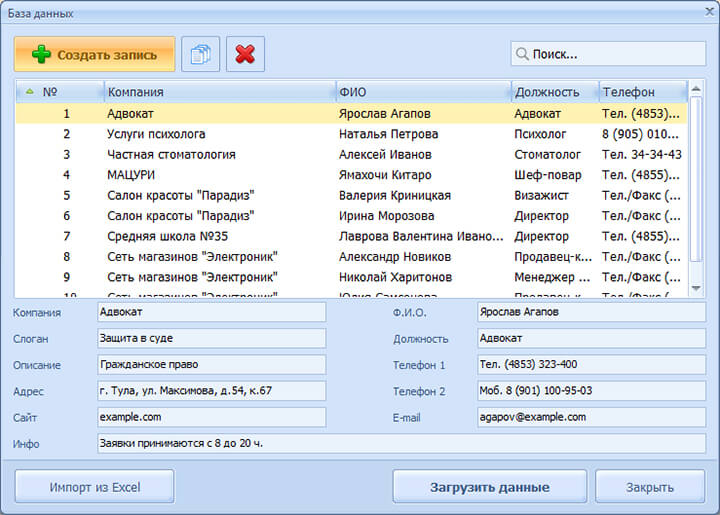Click the Слоган field Защита в суде
This screenshot has width=720, height=515.
point(211,339)
